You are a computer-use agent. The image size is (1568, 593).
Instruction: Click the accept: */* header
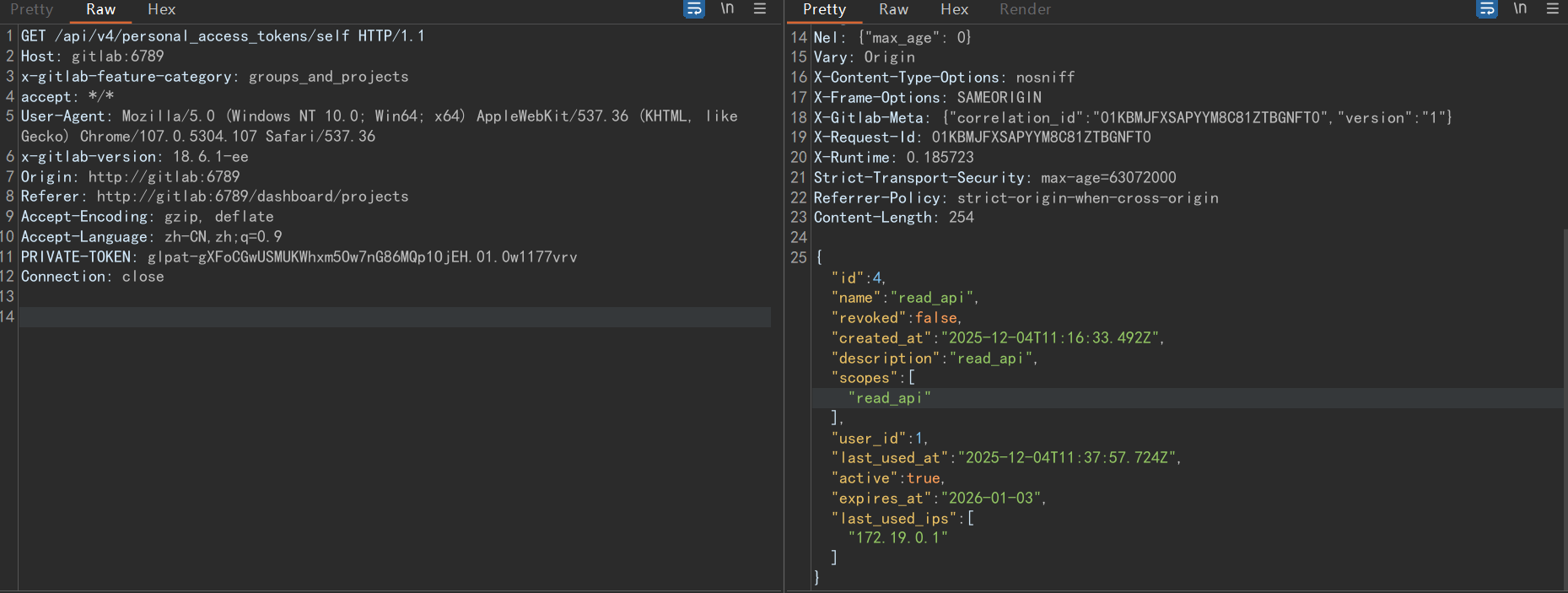[67, 97]
